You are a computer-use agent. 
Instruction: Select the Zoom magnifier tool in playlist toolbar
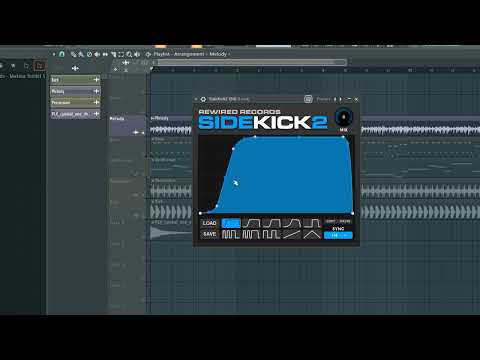point(129,54)
